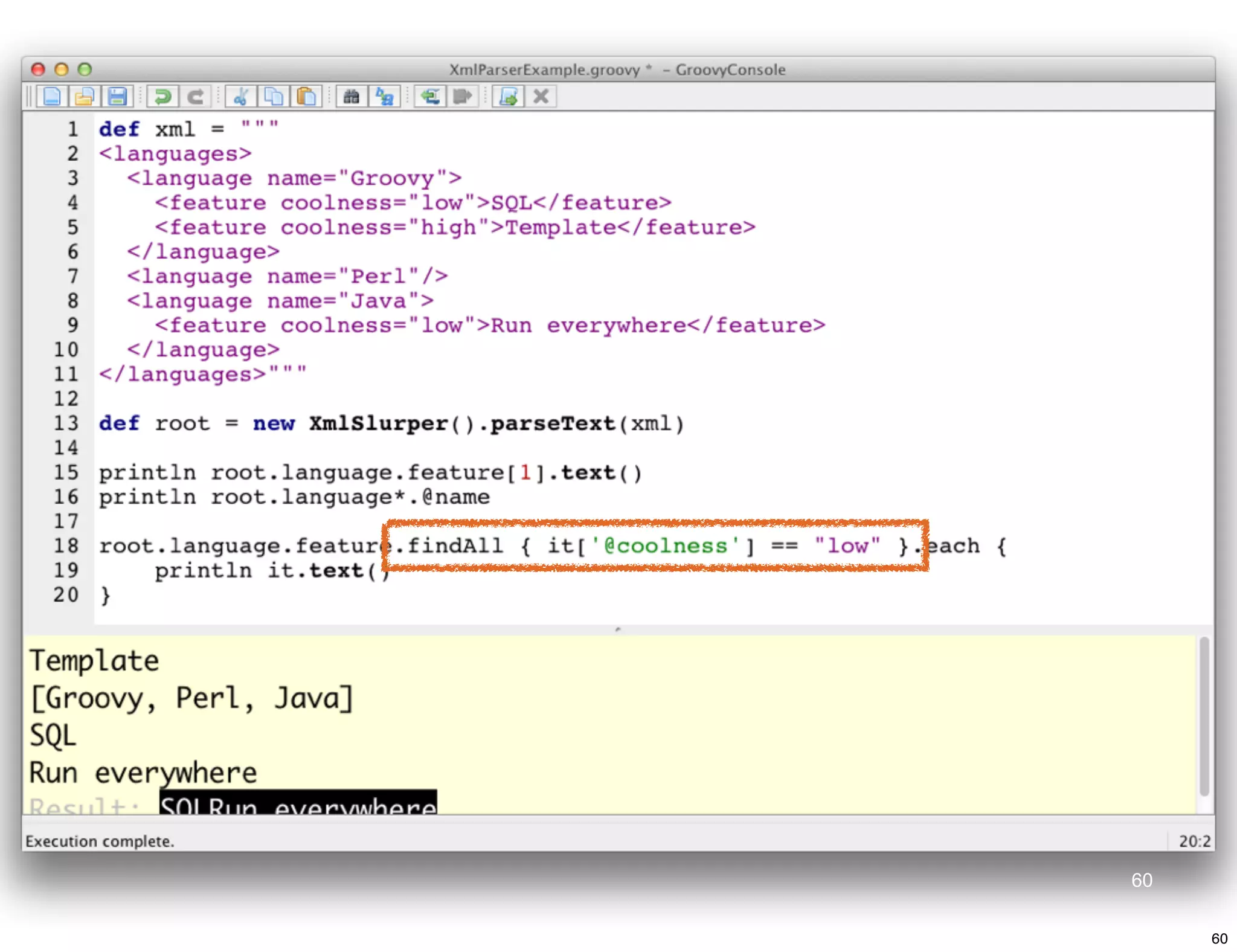Click the green zoom window button
The height and width of the screenshot is (952, 1237).
[85, 69]
